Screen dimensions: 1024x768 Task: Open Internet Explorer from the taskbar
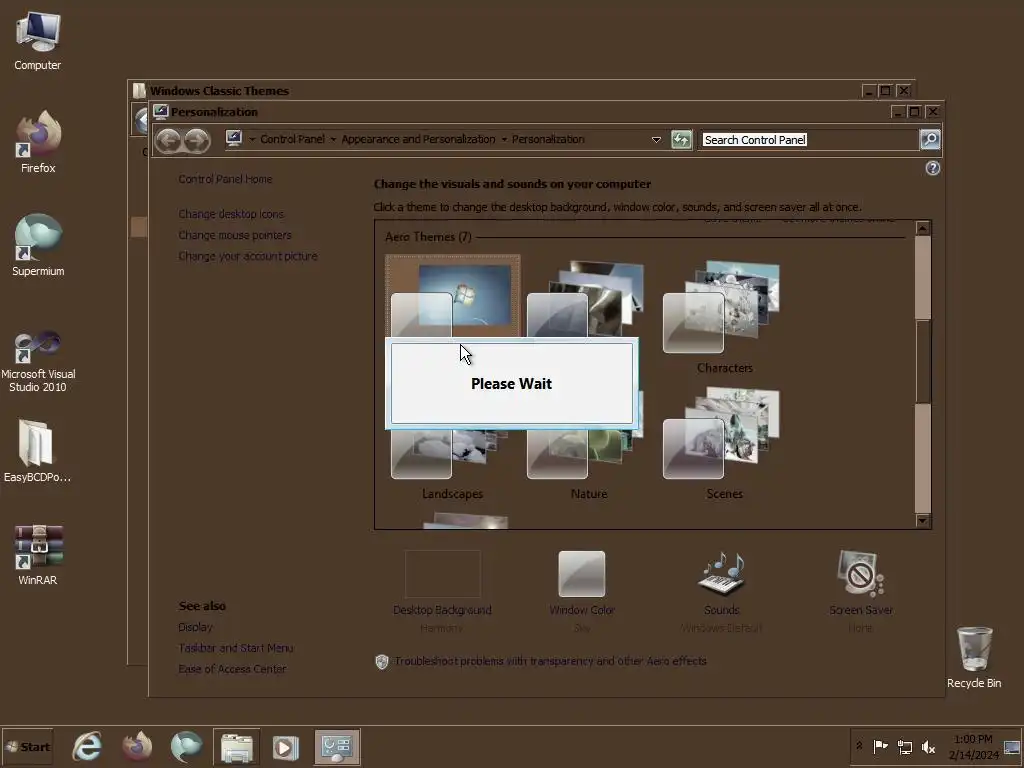(x=87, y=746)
